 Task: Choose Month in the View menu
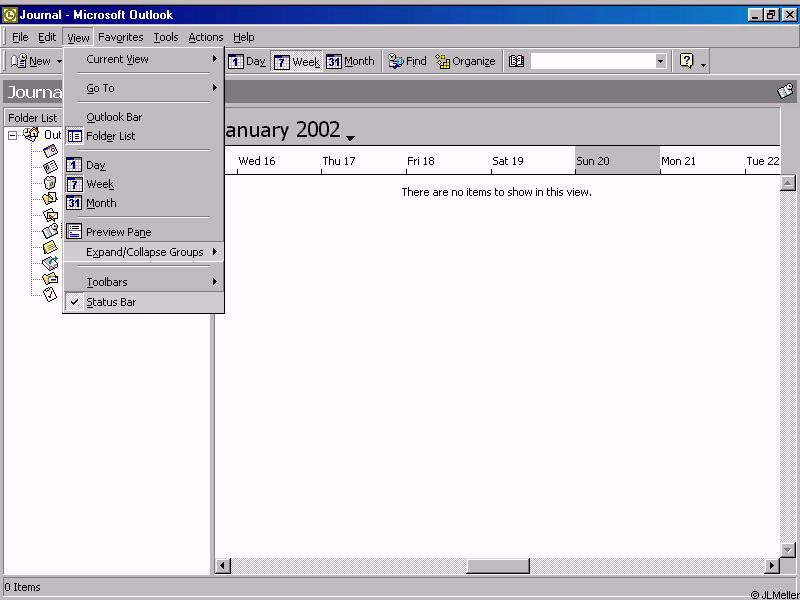coord(143,203)
